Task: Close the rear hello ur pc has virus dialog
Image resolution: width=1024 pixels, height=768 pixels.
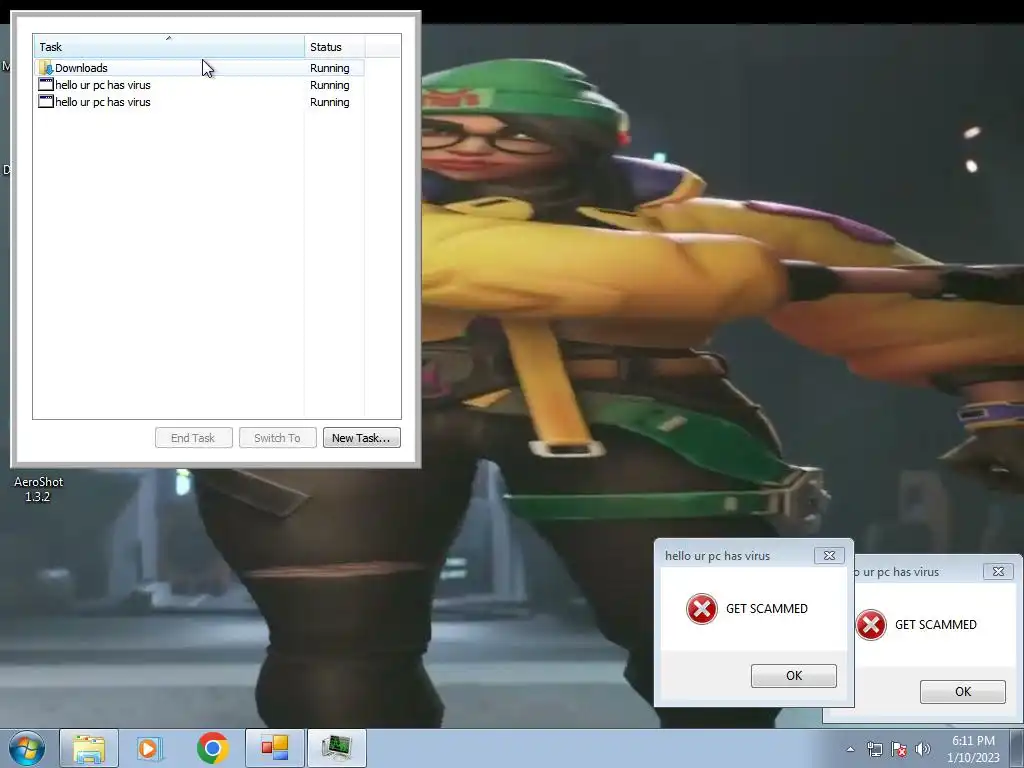Action: pyautogui.click(x=999, y=571)
